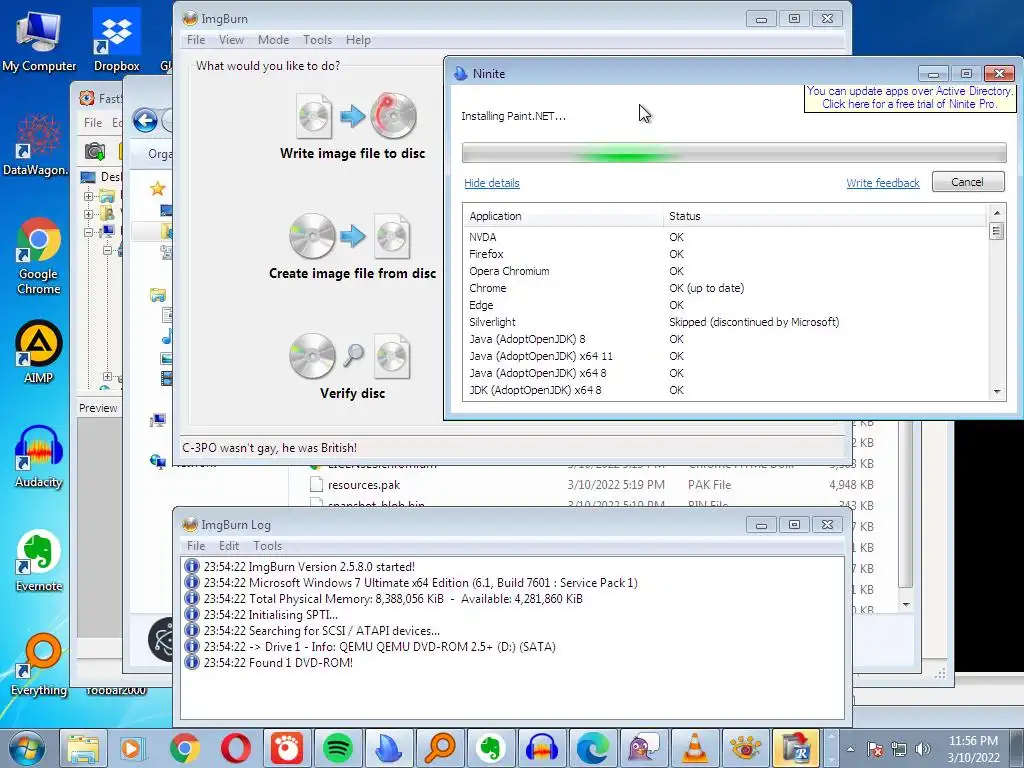Select the resources.pak file in Explorer
The image size is (1024, 768).
pos(364,485)
